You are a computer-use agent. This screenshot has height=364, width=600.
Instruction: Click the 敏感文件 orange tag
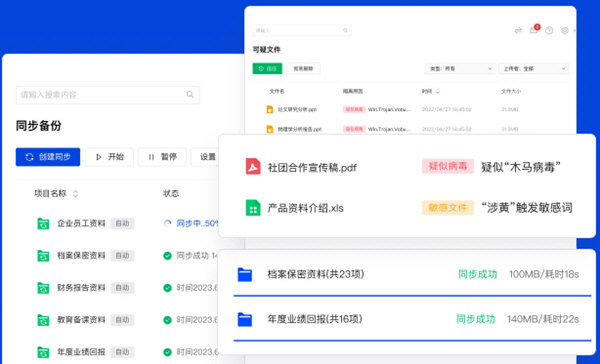[448, 207]
